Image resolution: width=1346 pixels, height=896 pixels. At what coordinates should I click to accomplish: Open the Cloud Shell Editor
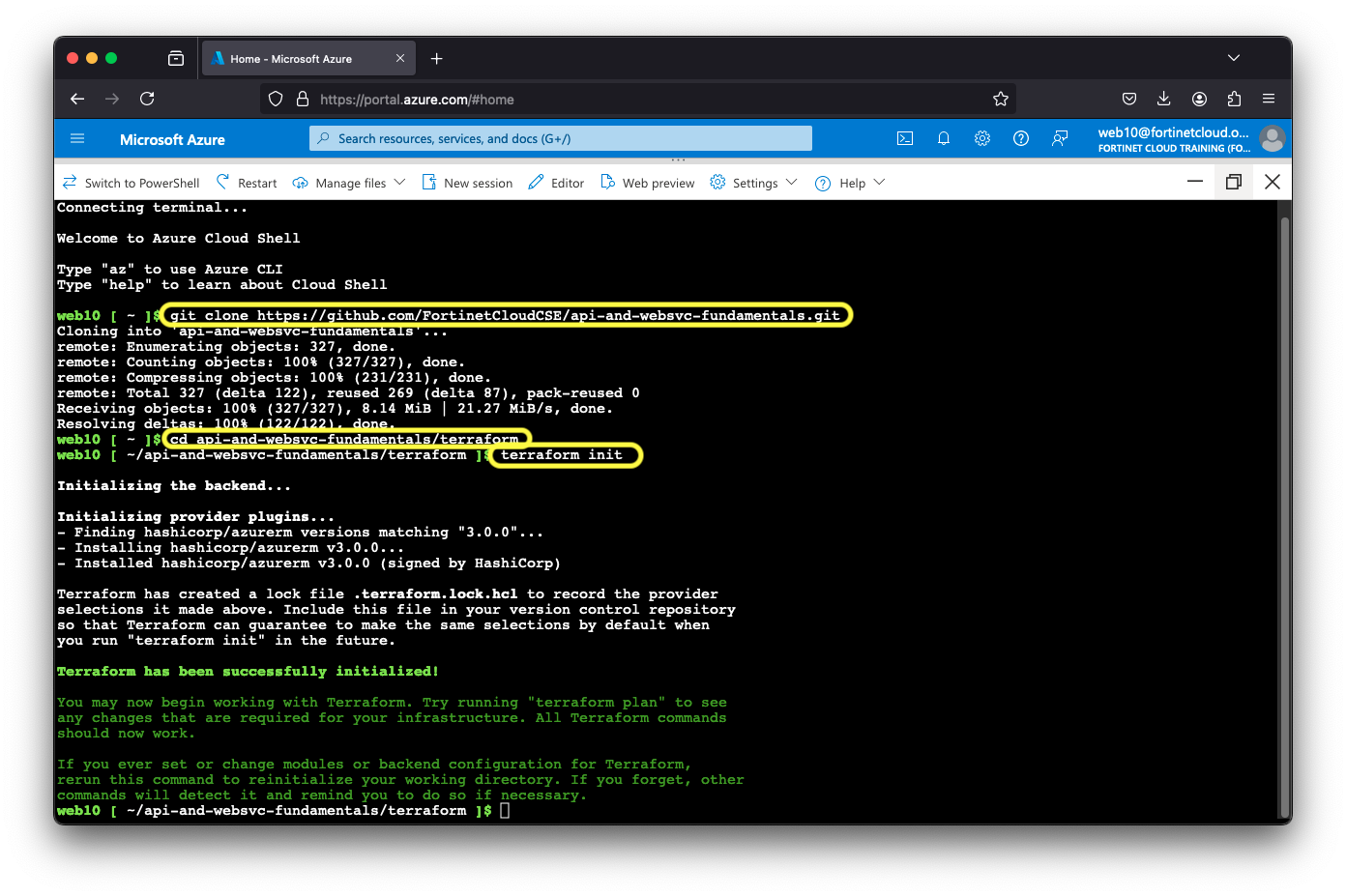pyautogui.click(x=556, y=183)
